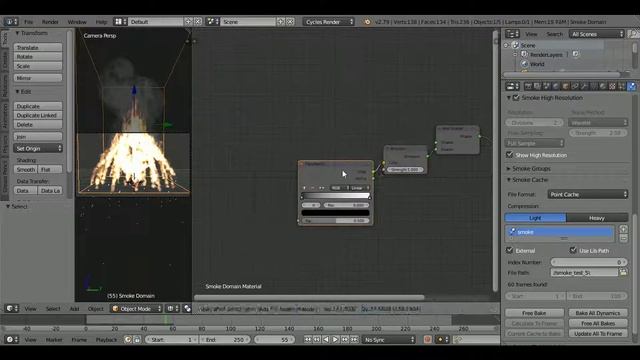Click the ColorRamp gradient bar

336,196
